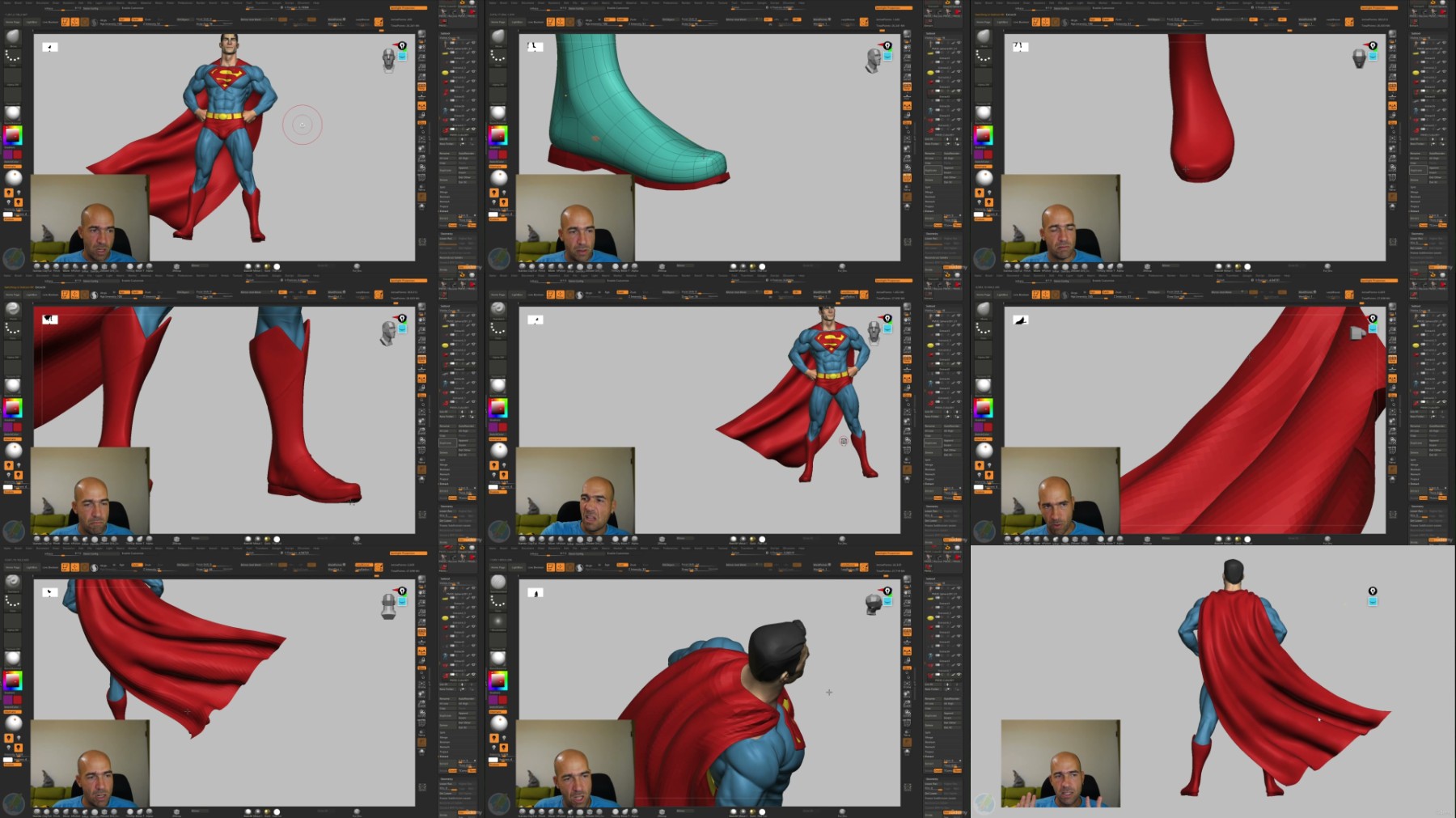1456x818 pixels.
Task: Click LightBox button in the centered Superman panel
Action: coord(32,22)
